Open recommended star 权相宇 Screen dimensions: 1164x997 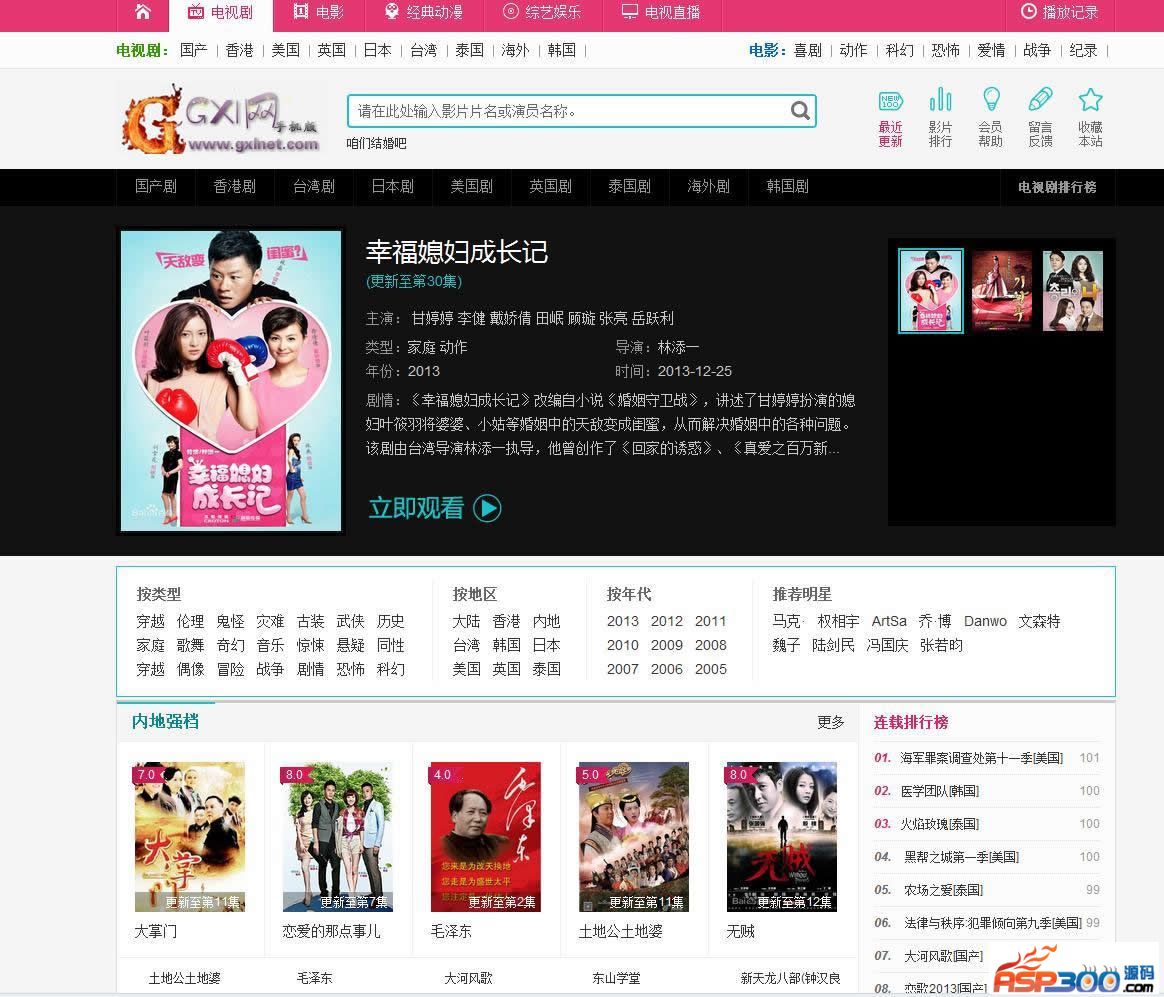pyautogui.click(x=838, y=621)
